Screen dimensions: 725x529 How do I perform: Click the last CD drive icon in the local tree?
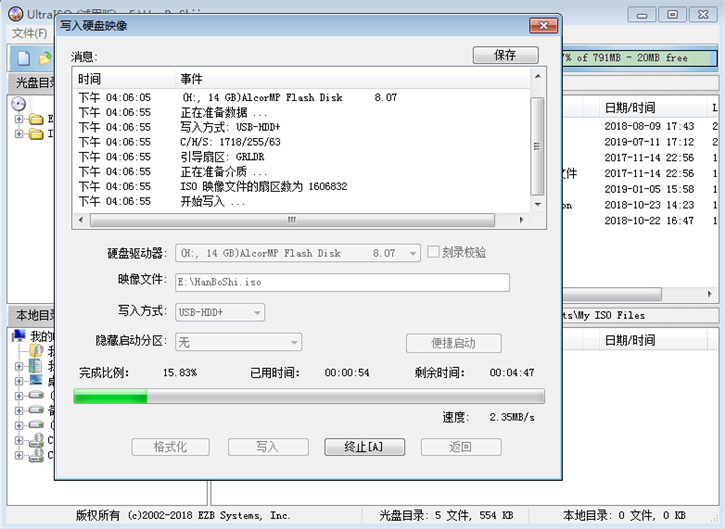[x=36, y=455]
